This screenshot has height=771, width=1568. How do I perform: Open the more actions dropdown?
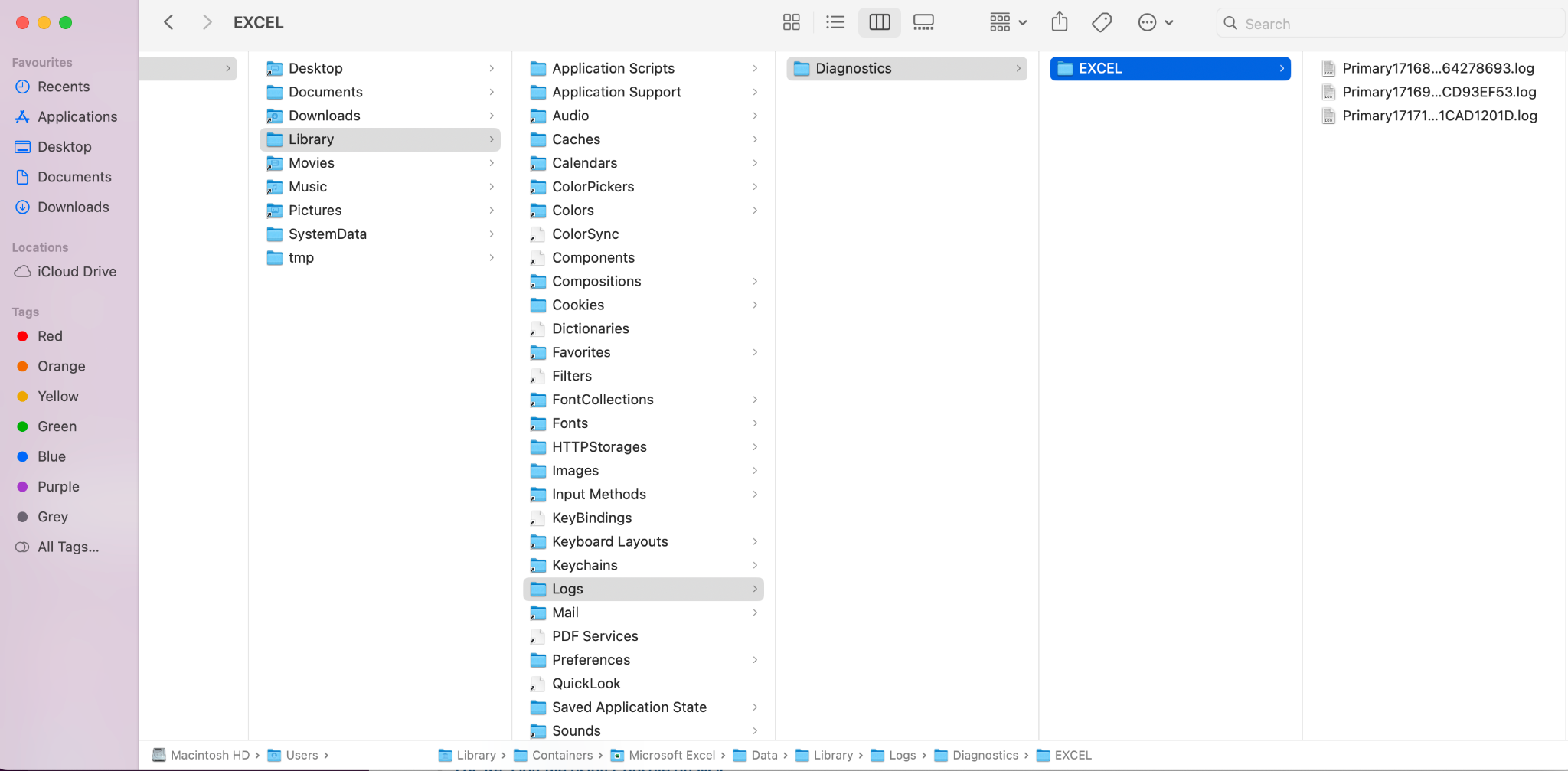coord(1155,22)
